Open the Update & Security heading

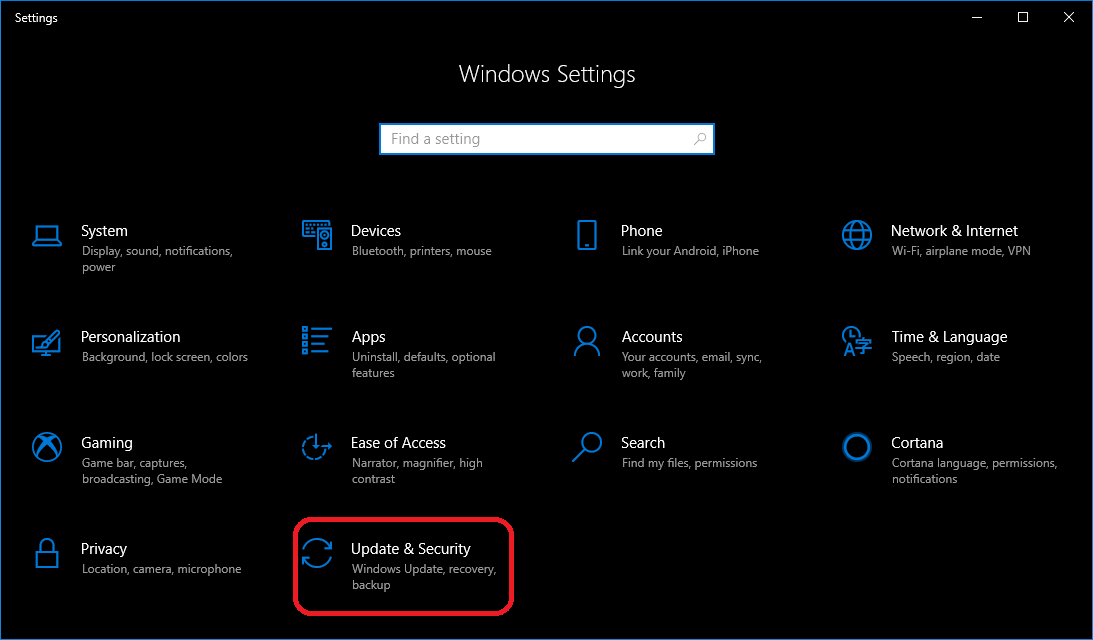click(411, 549)
